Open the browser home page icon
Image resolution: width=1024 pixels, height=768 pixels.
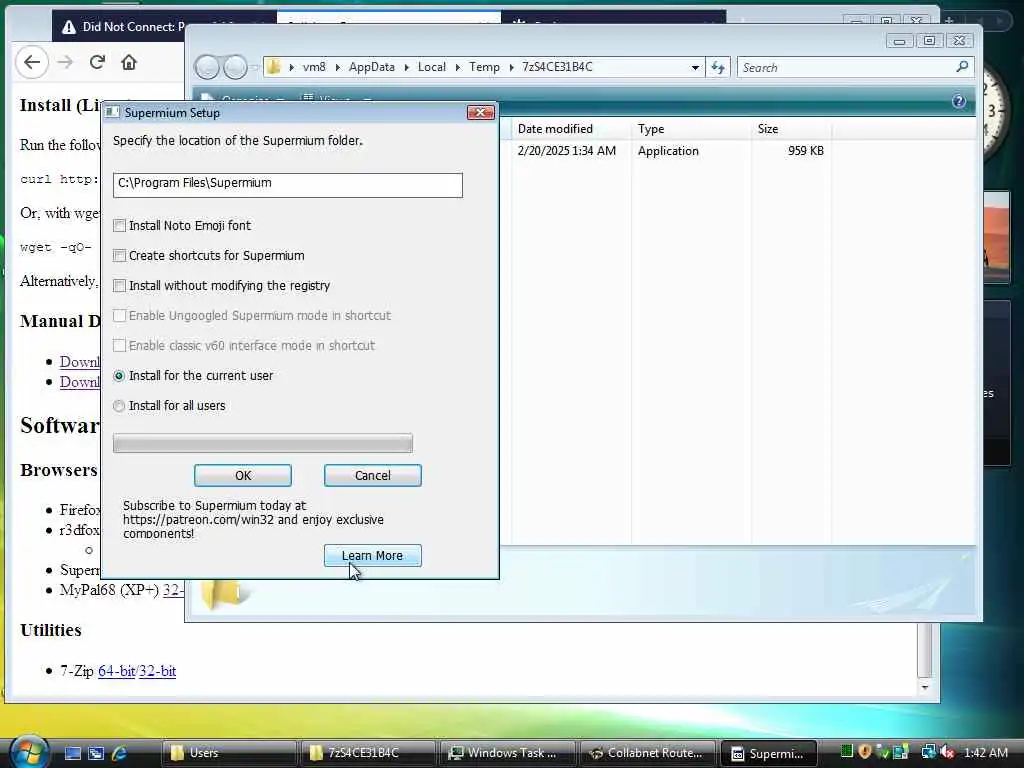[x=129, y=62]
